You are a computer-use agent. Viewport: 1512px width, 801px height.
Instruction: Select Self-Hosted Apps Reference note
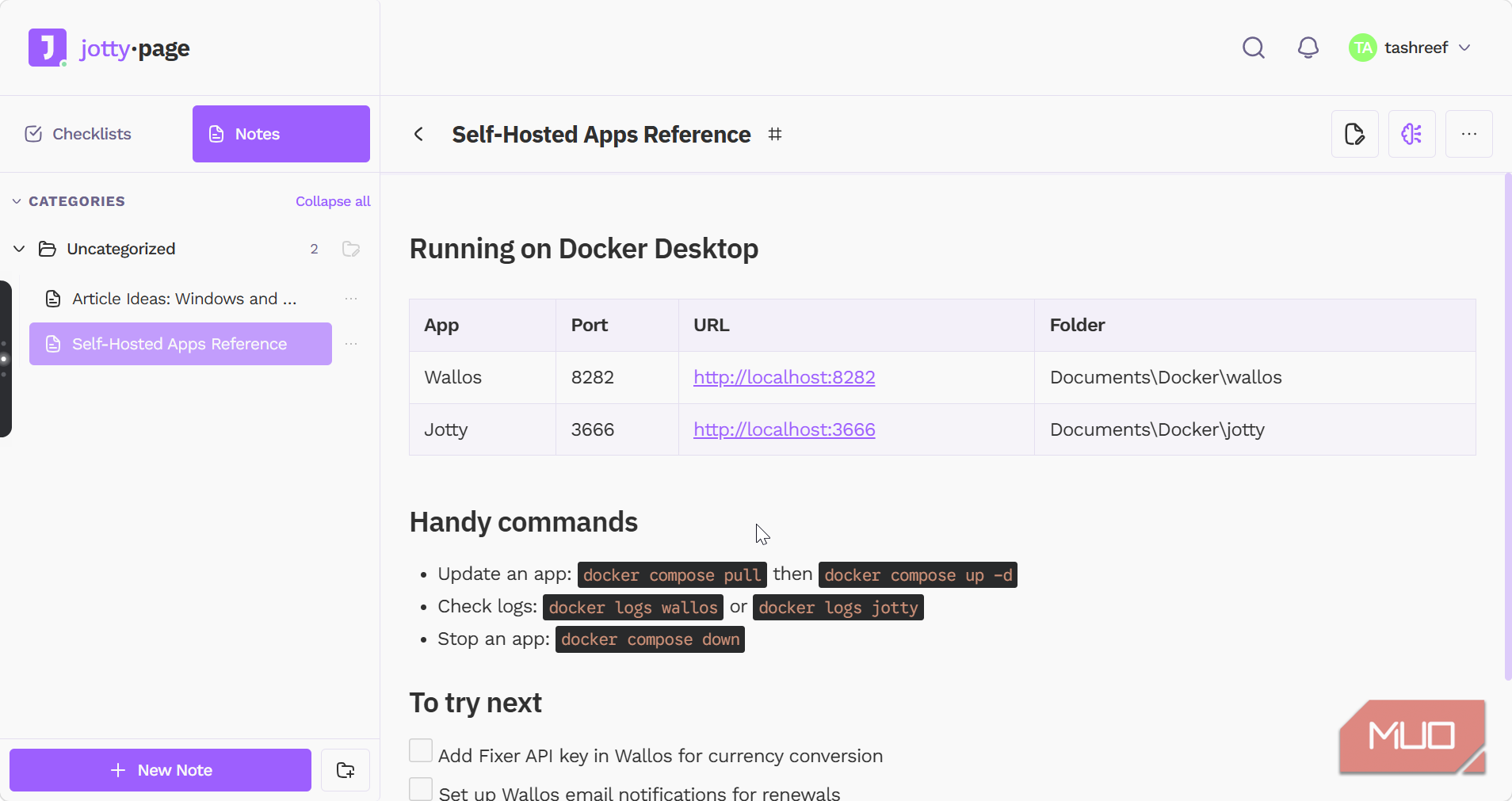(181, 344)
